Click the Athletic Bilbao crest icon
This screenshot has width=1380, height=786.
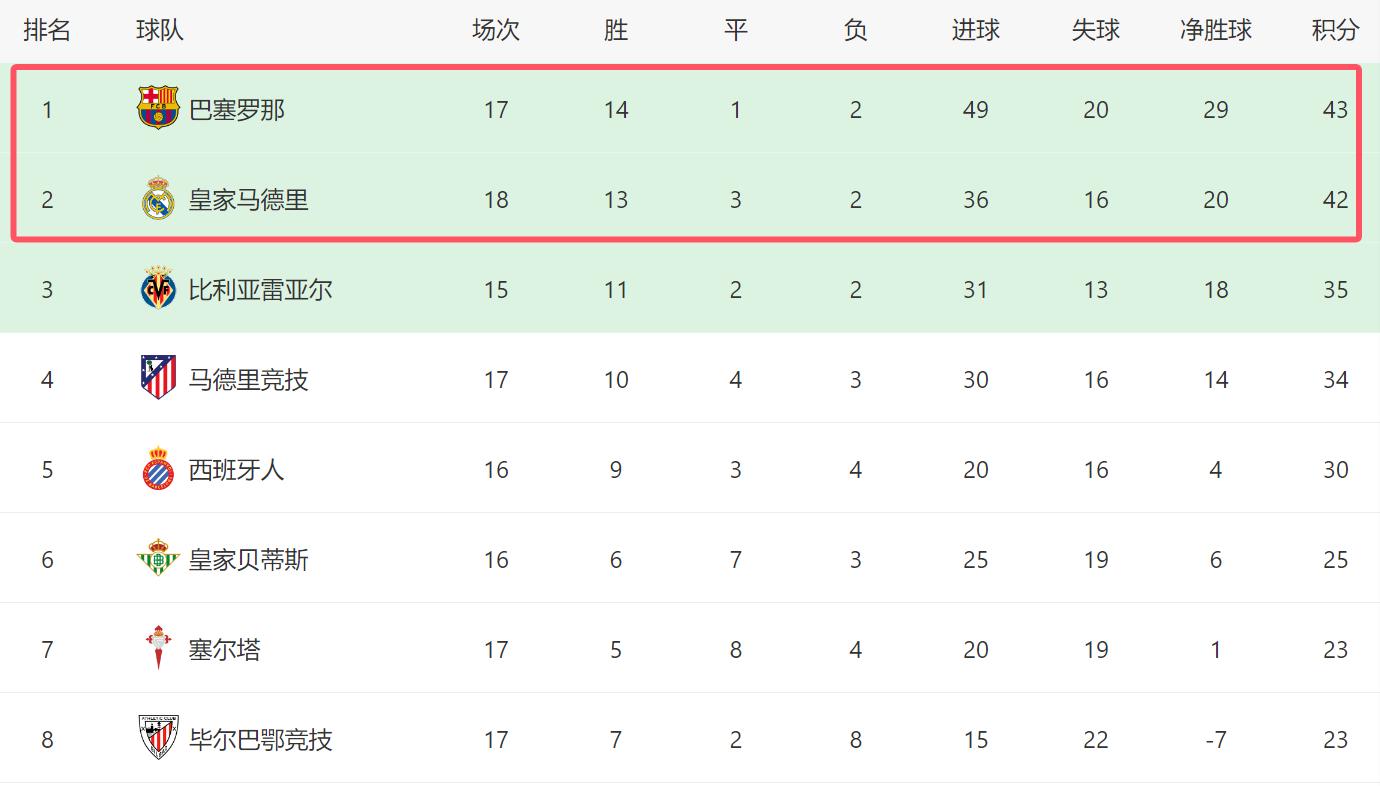[x=158, y=739]
